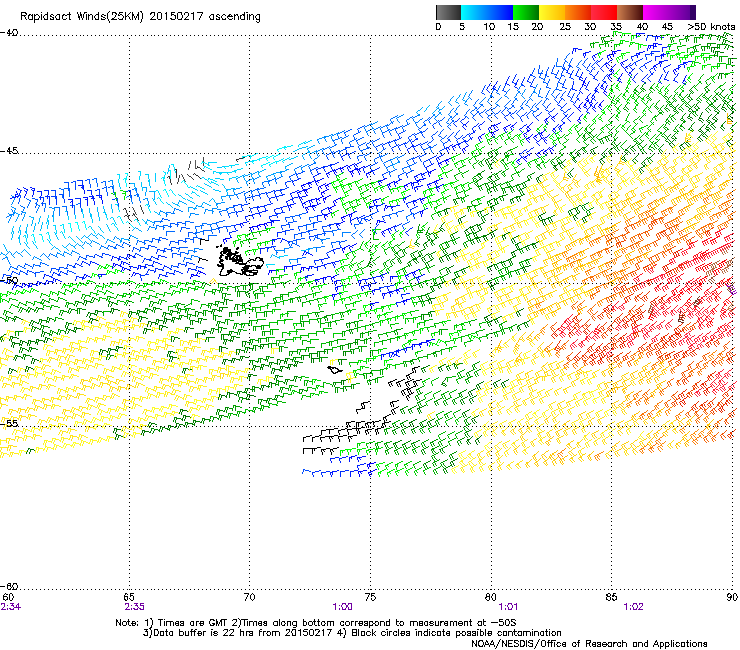Viewport: 740px width, 650px height.
Task: Click the brown 35-40 knots legend segment
Action: coord(630,12)
